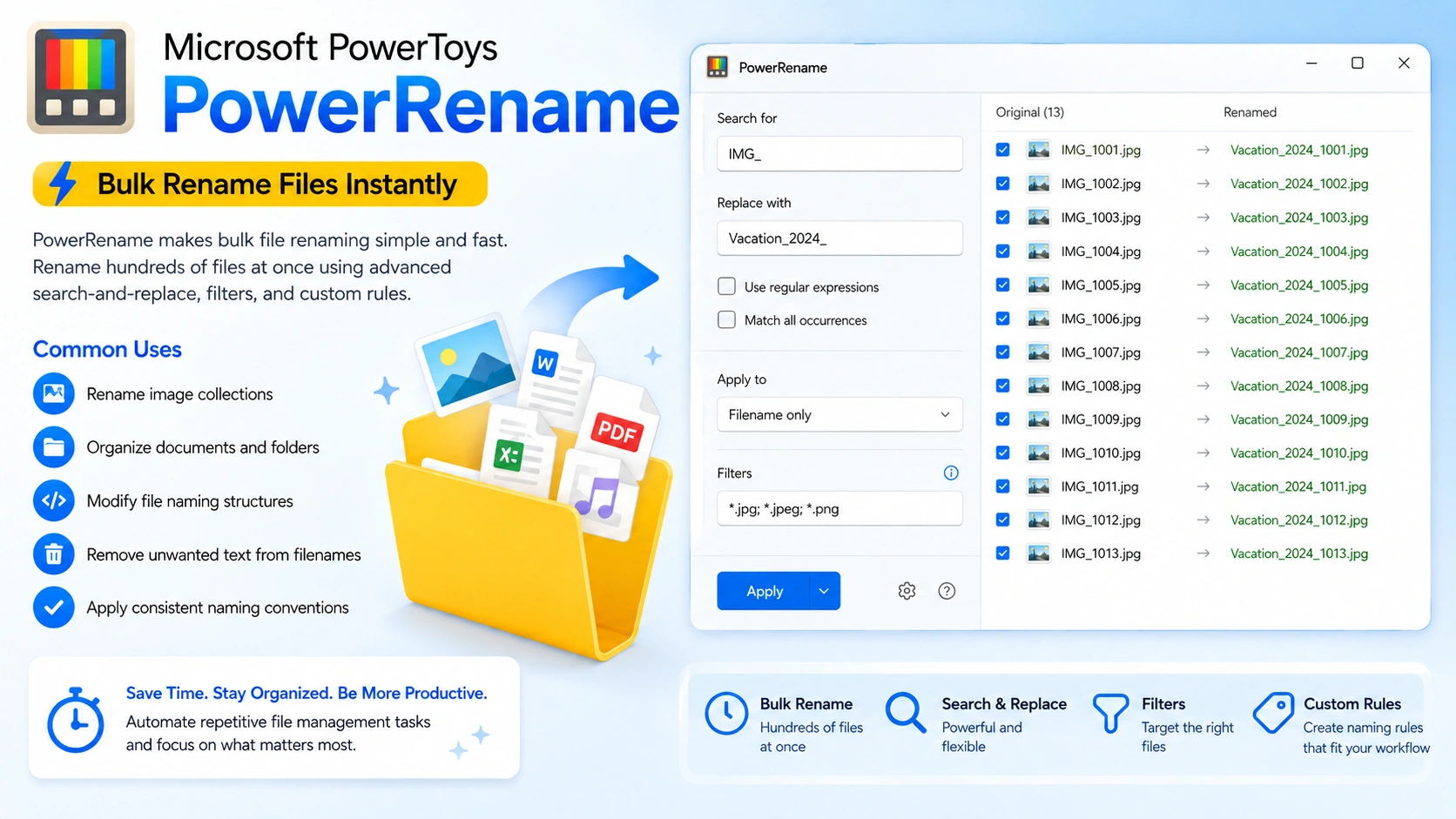The height and width of the screenshot is (819, 1456).
Task: Click the Remove unwanted text trash icon
Action: point(54,554)
